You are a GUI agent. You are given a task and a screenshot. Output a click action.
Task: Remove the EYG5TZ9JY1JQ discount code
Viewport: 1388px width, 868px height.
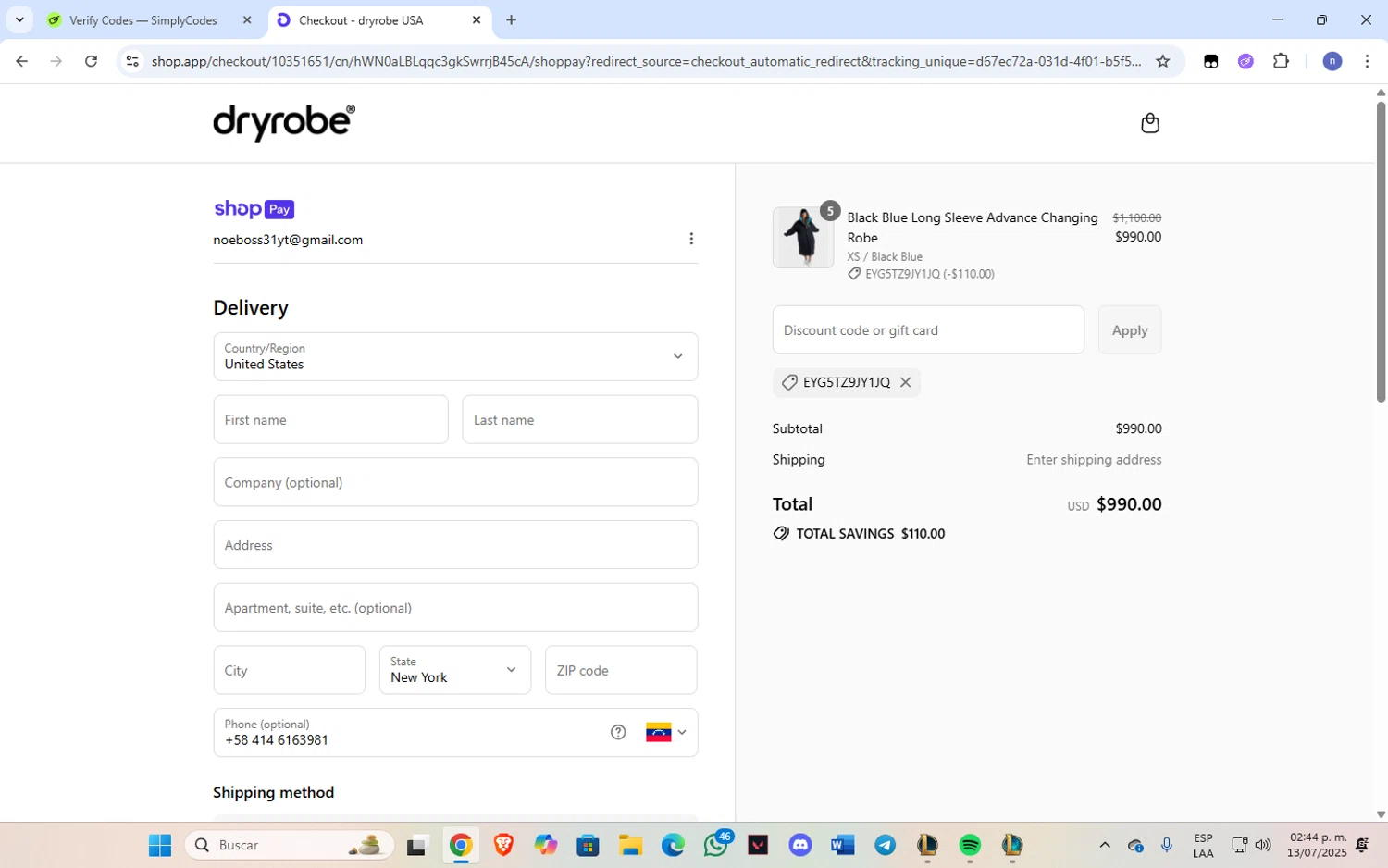pos(906,382)
